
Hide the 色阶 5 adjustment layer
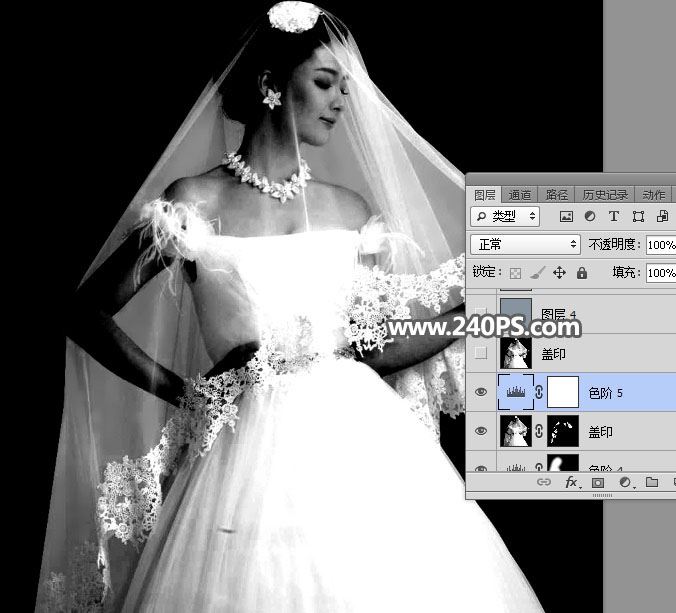click(x=481, y=393)
